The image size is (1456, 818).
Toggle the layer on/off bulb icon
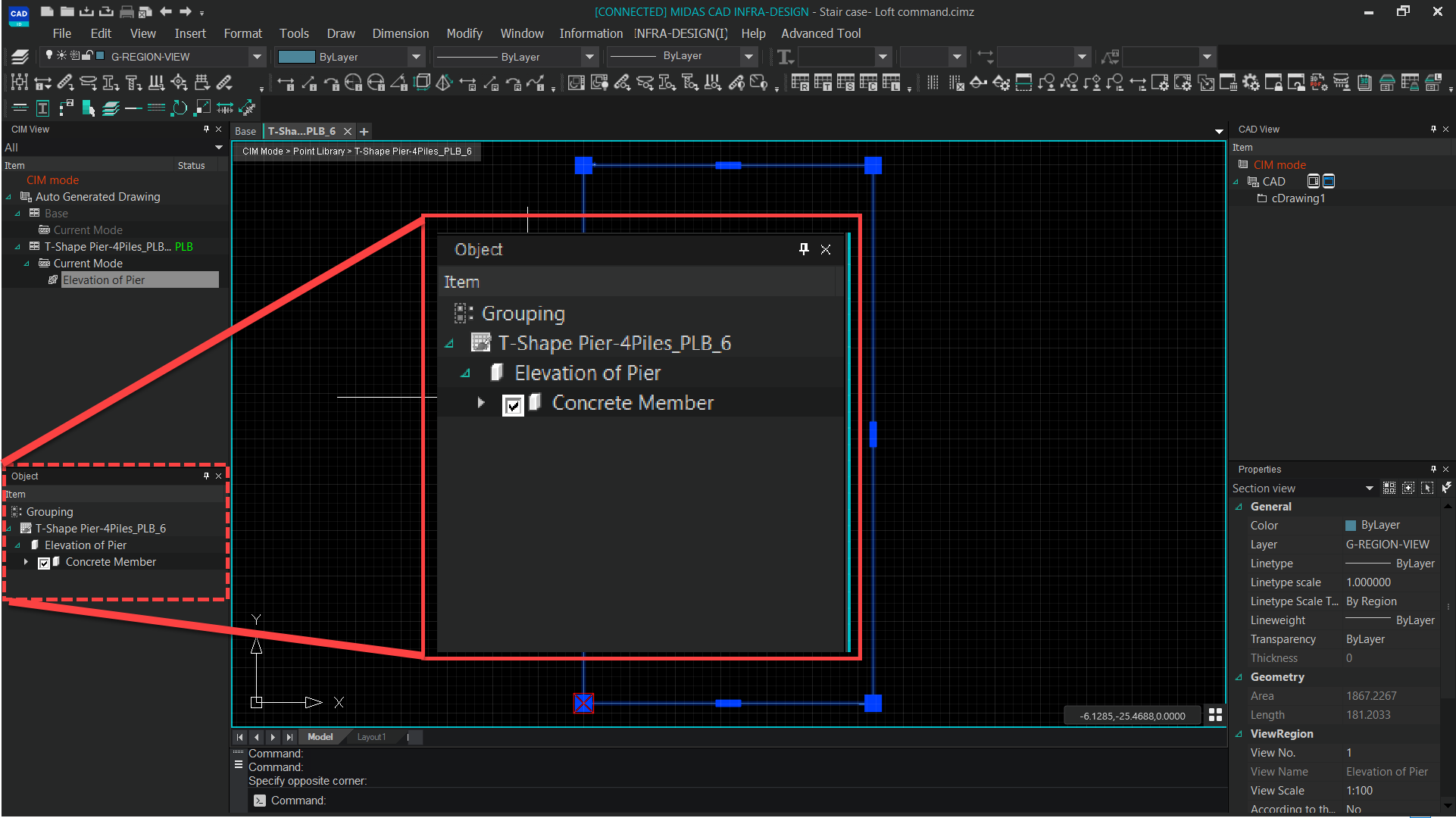(49, 56)
